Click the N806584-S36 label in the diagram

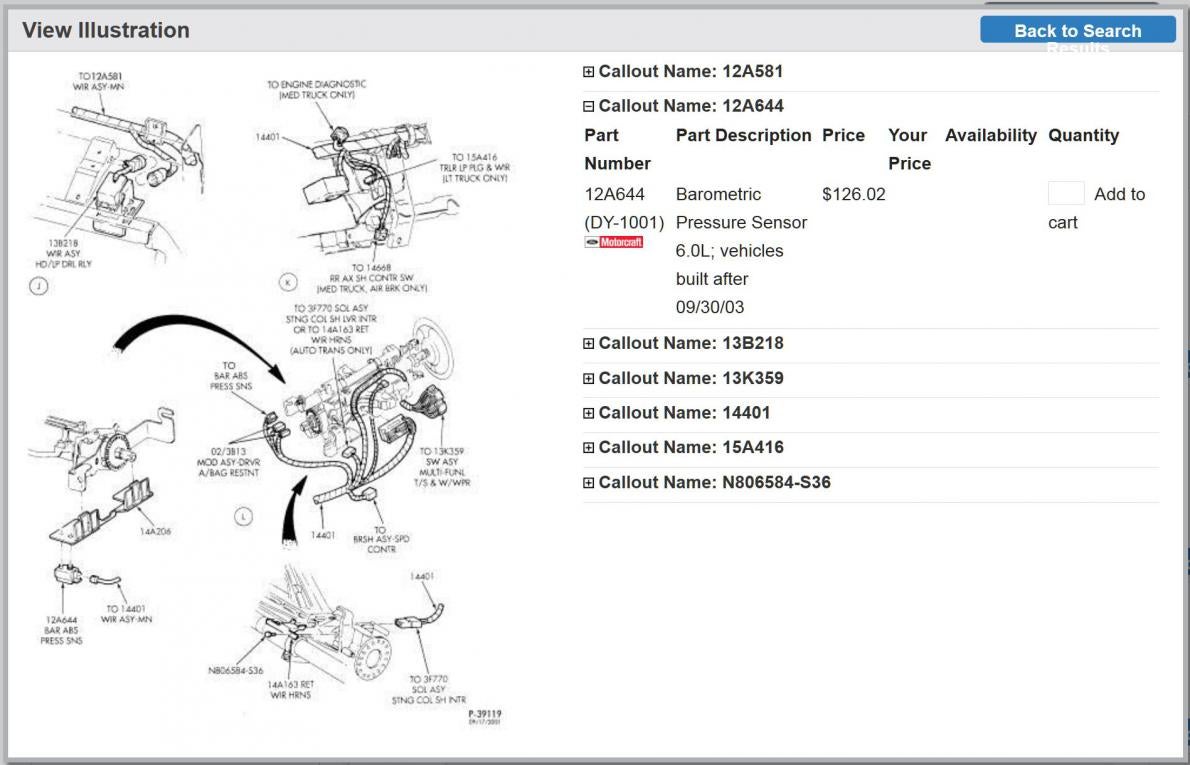[236, 671]
